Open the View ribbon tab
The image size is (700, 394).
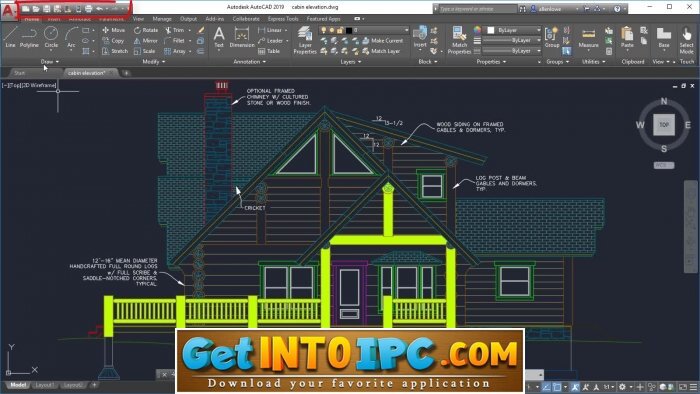(138, 19)
